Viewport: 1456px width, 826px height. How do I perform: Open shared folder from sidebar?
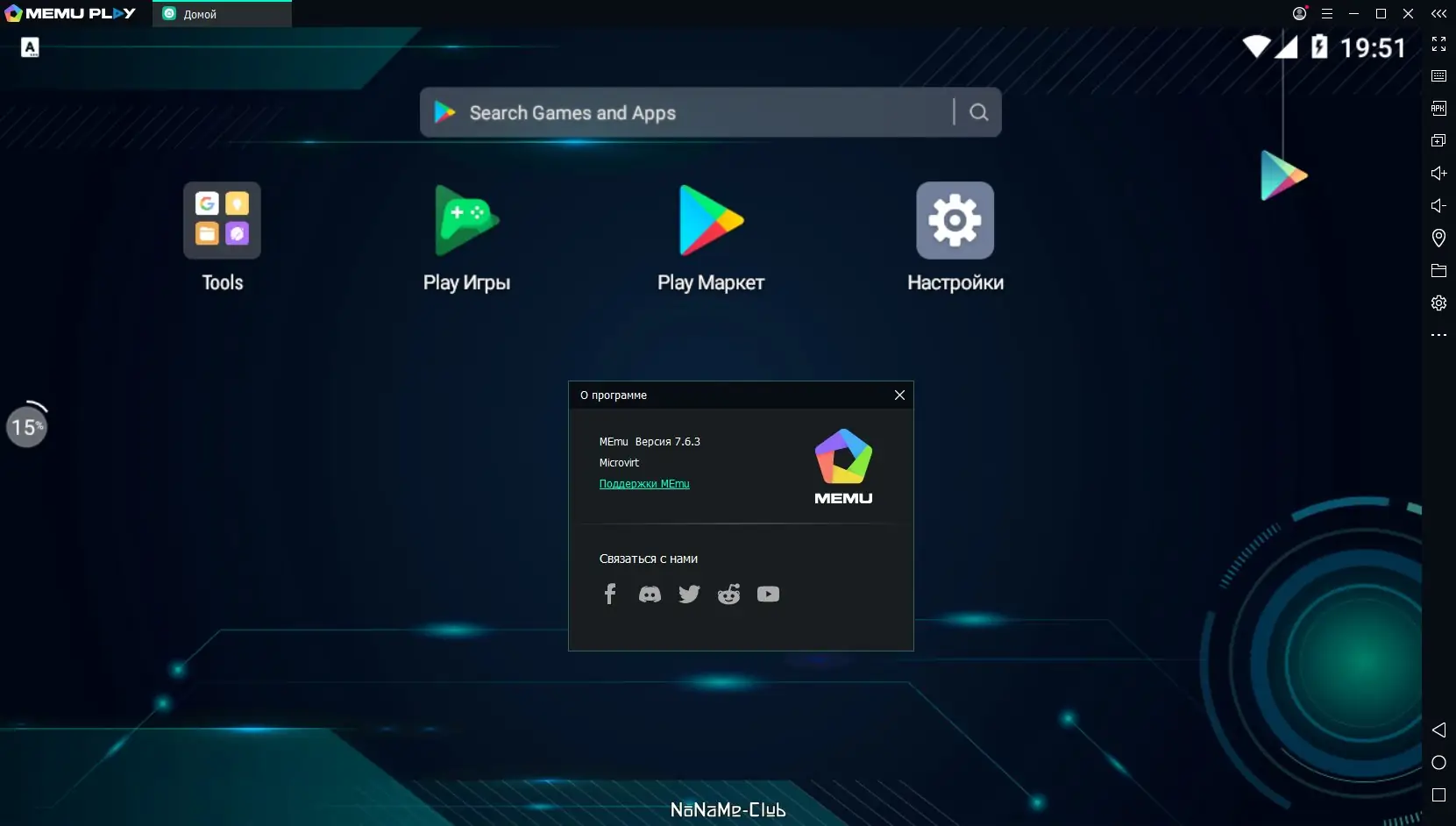click(x=1438, y=271)
